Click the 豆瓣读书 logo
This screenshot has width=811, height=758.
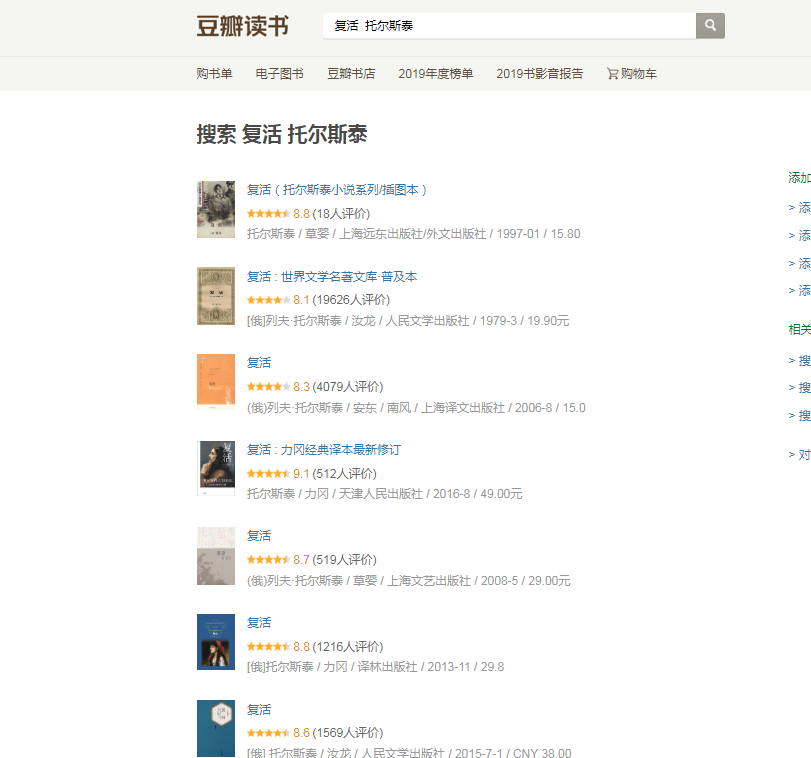coord(243,26)
